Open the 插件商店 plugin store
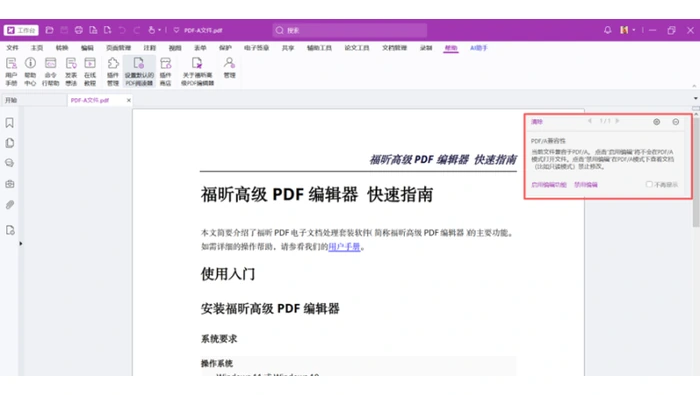This screenshot has width=700, height=395. point(166,71)
